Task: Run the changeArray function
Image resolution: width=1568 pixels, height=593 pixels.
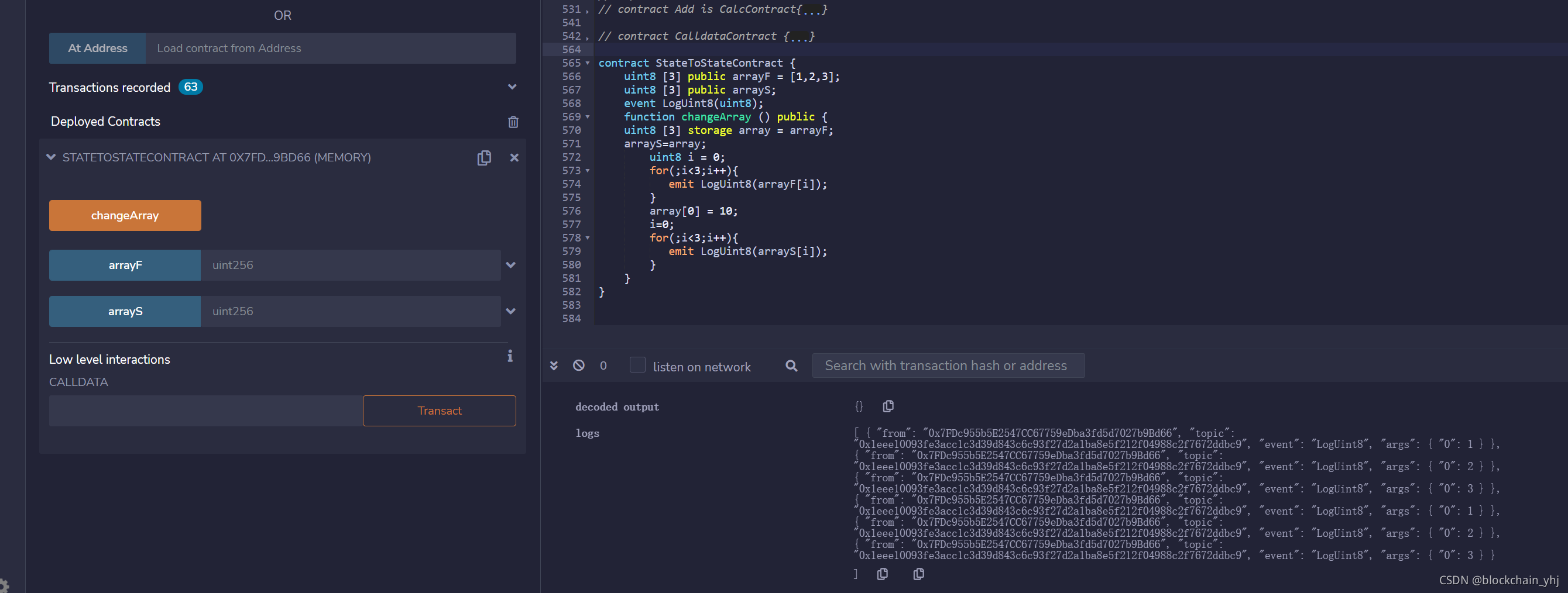Action: pos(125,215)
